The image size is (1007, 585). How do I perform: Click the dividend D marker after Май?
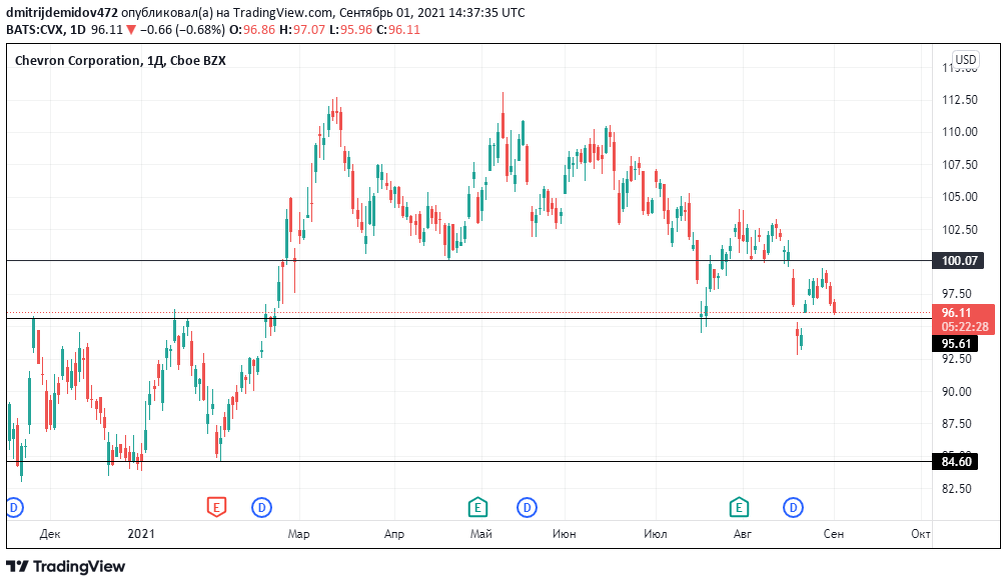(527, 507)
